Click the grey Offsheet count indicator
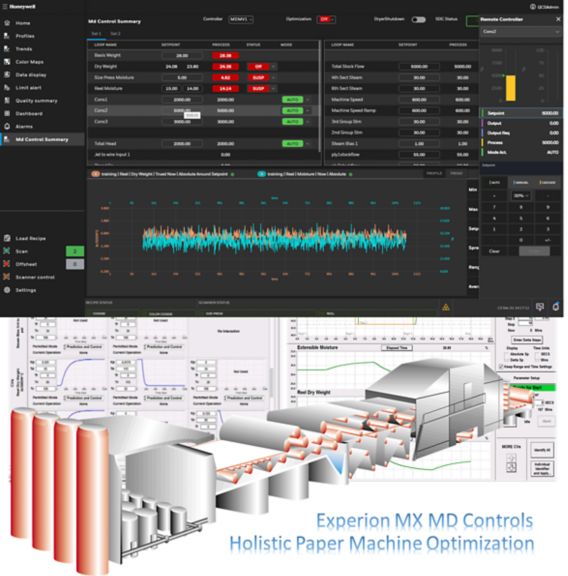The image size is (568, 576). (75, 264)
